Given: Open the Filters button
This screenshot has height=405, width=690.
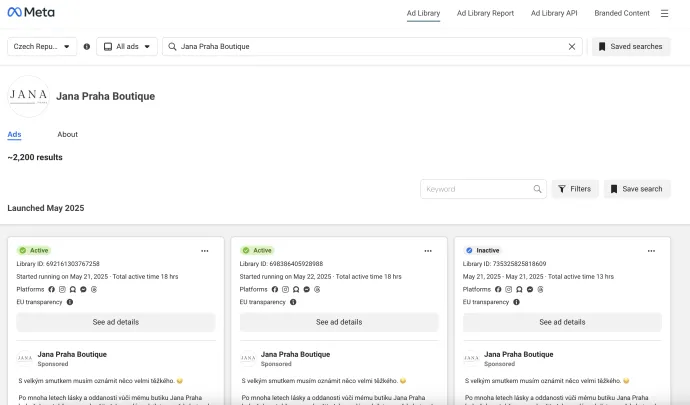Looking at the screenshot, I should click(575, 189).
